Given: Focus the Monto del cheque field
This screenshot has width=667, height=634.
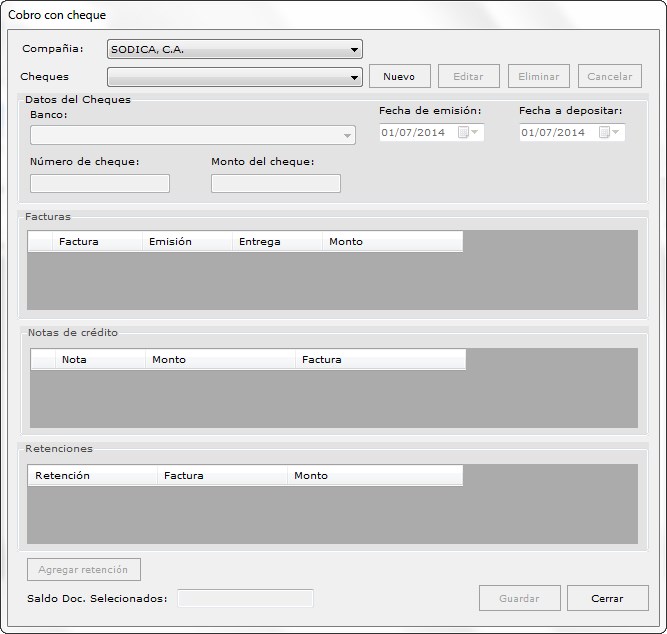Looking at the screenshot, I should (276, 183).
